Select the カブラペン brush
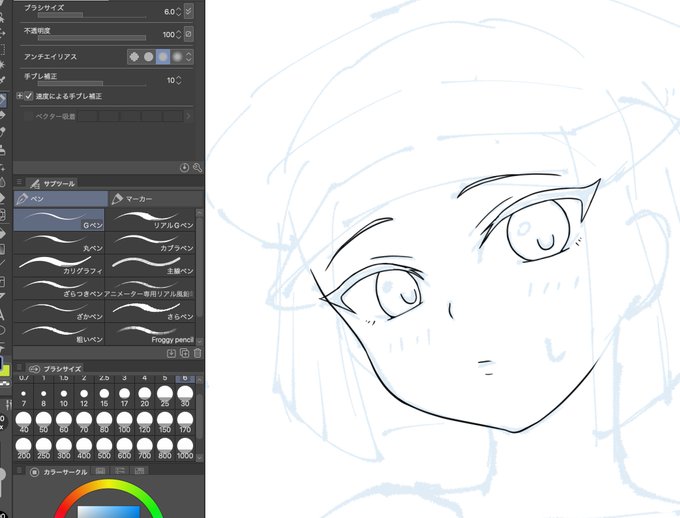The image size is (680, 518). (150, 243)
